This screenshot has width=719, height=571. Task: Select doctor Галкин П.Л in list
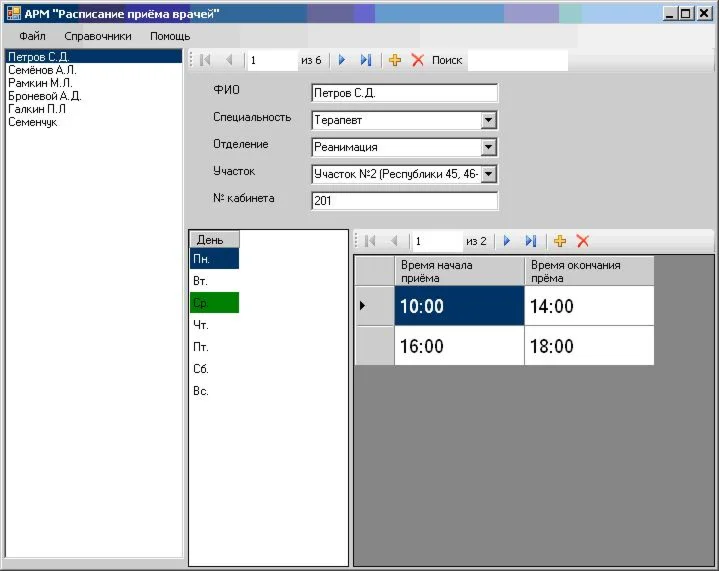pyautogui.click(x=94, y=109)
